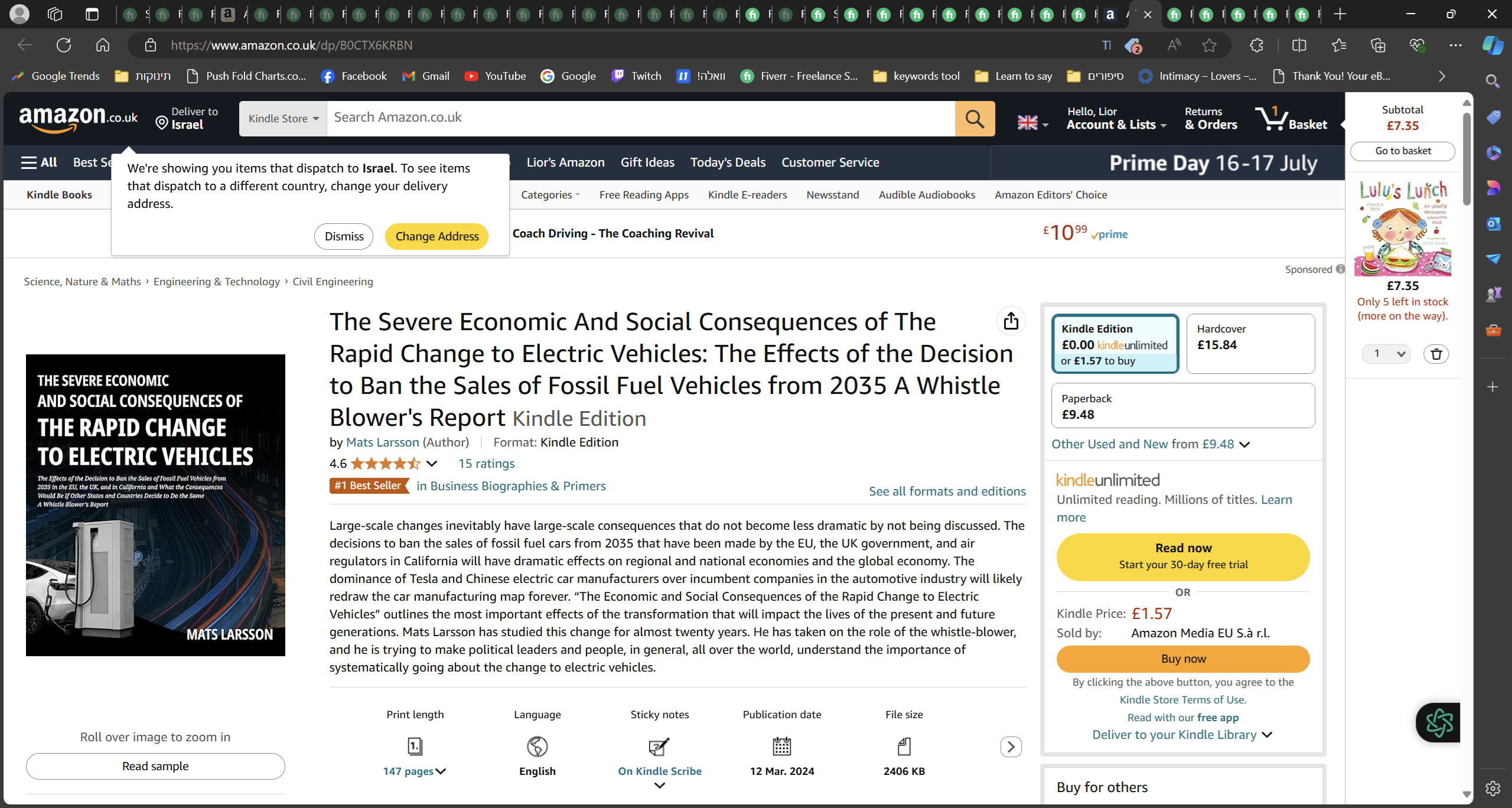Open Mats Larsson author link
1512x808 pixels.
pyautogui.click(x=382, y=442)
